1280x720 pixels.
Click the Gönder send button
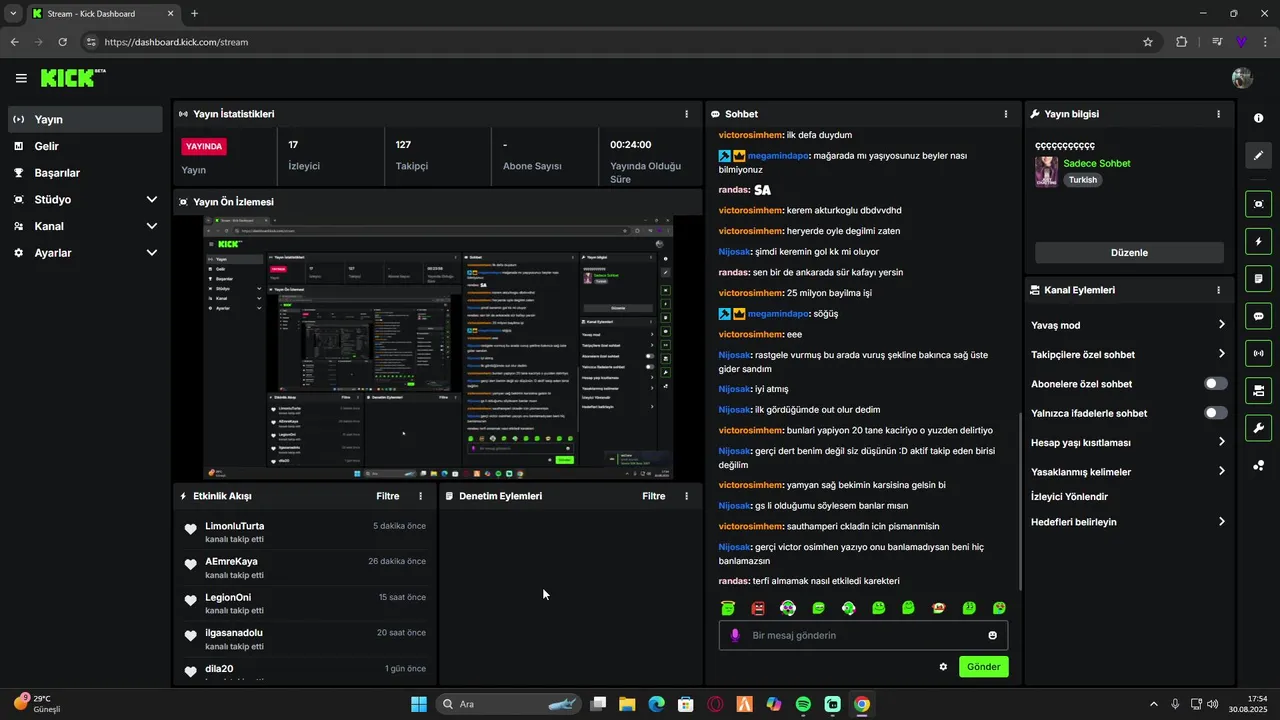coord(983,666)
